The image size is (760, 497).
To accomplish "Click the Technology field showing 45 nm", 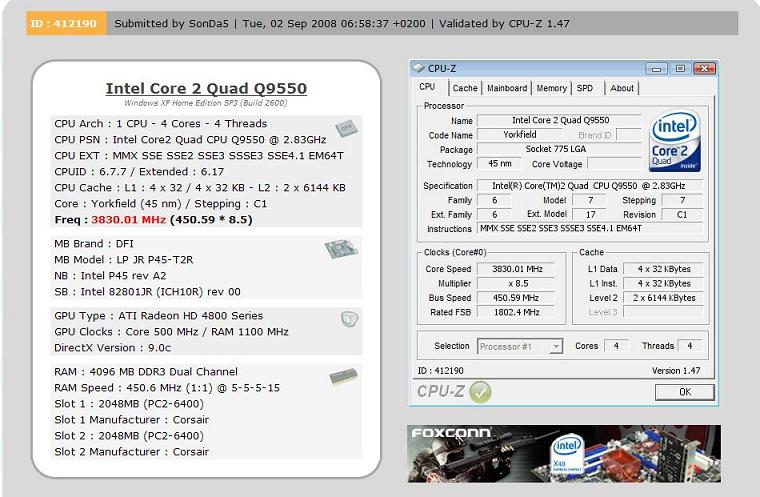I will coord(499,164).
